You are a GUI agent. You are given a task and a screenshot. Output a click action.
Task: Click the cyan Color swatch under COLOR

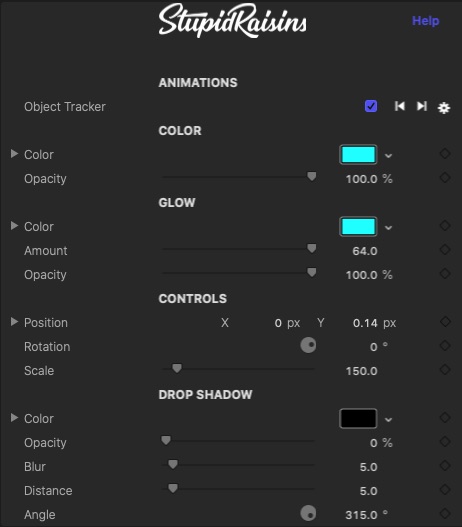click(x=358, y=155)
